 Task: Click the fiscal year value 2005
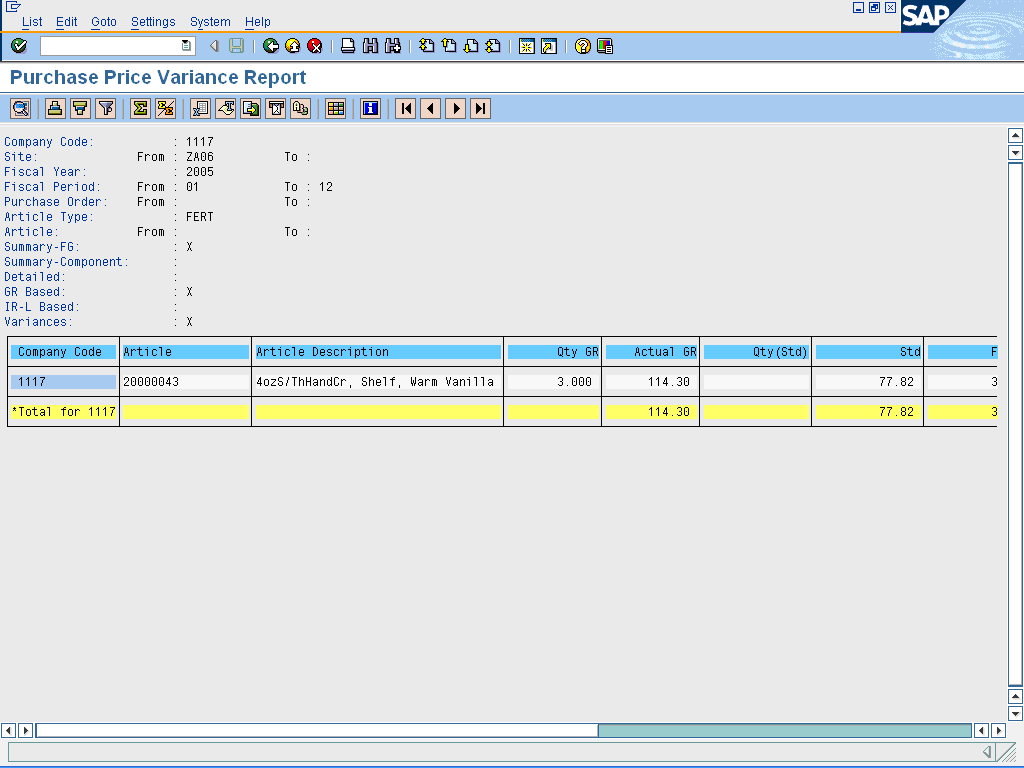click(200, 172)
